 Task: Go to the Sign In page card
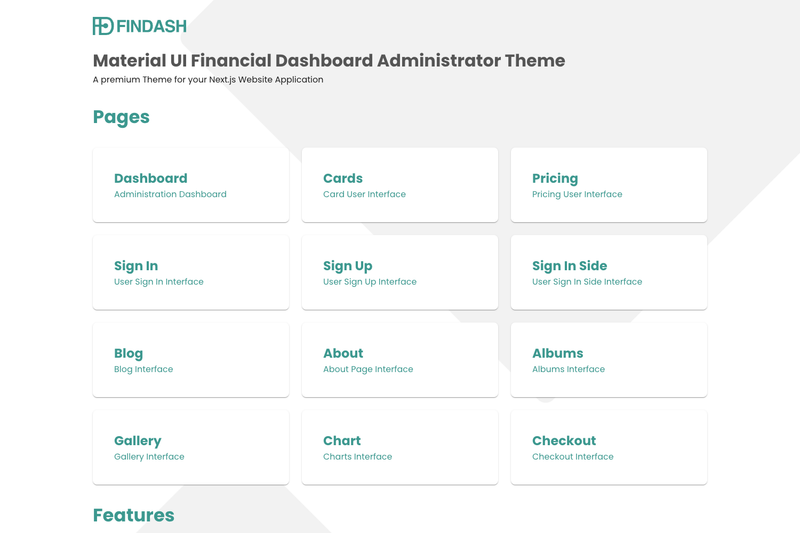click(x=191, y=272)
